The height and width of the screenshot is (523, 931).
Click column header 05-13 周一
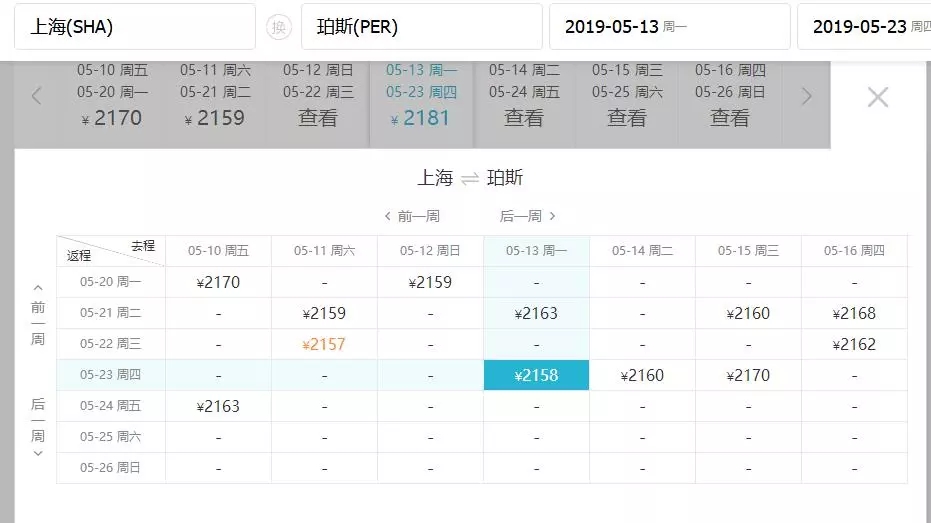(x=536, y=251)
